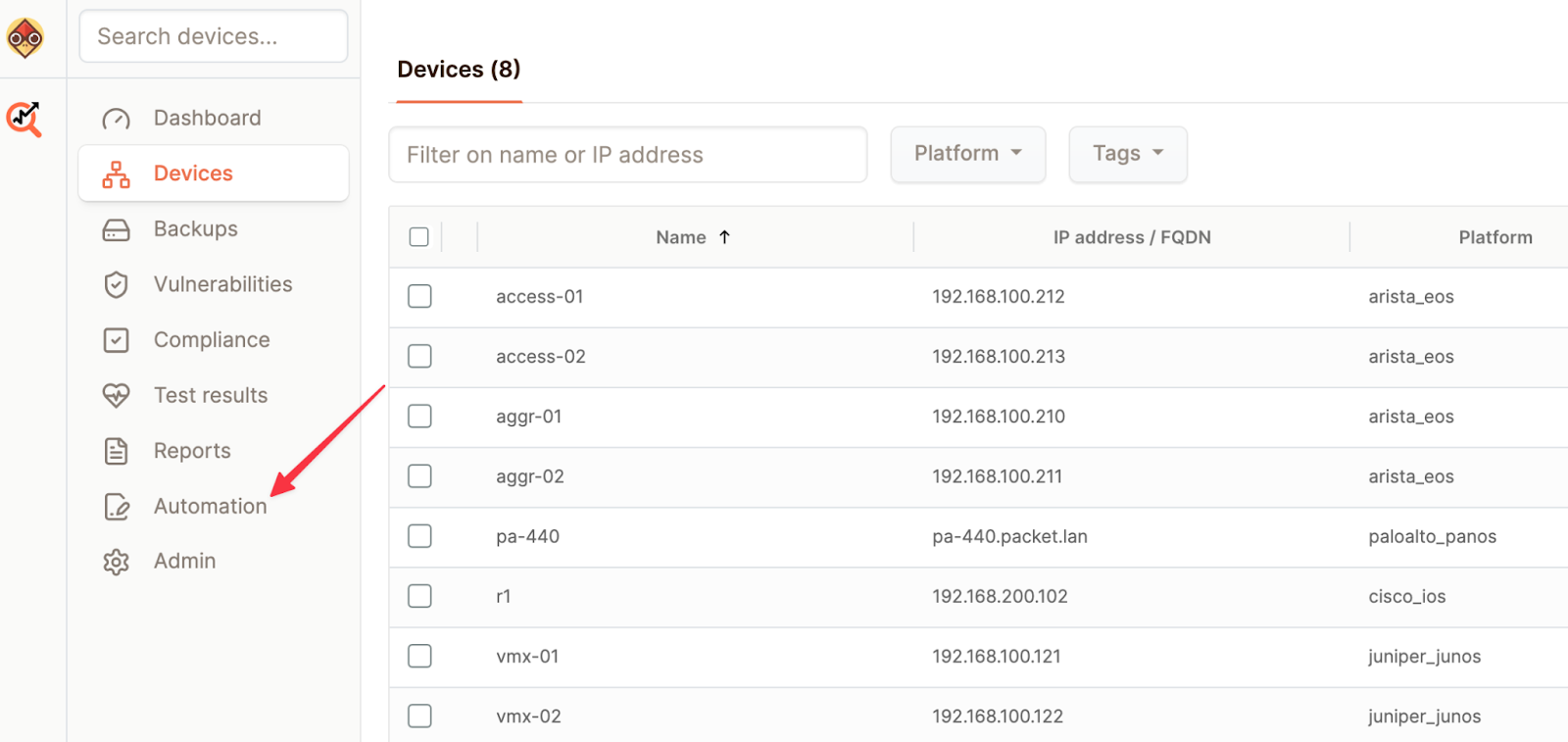Switch to the Devices (8) tab
Image resolution: width=1568 pixels, height=742 pixels.
[x=459, y=70]
